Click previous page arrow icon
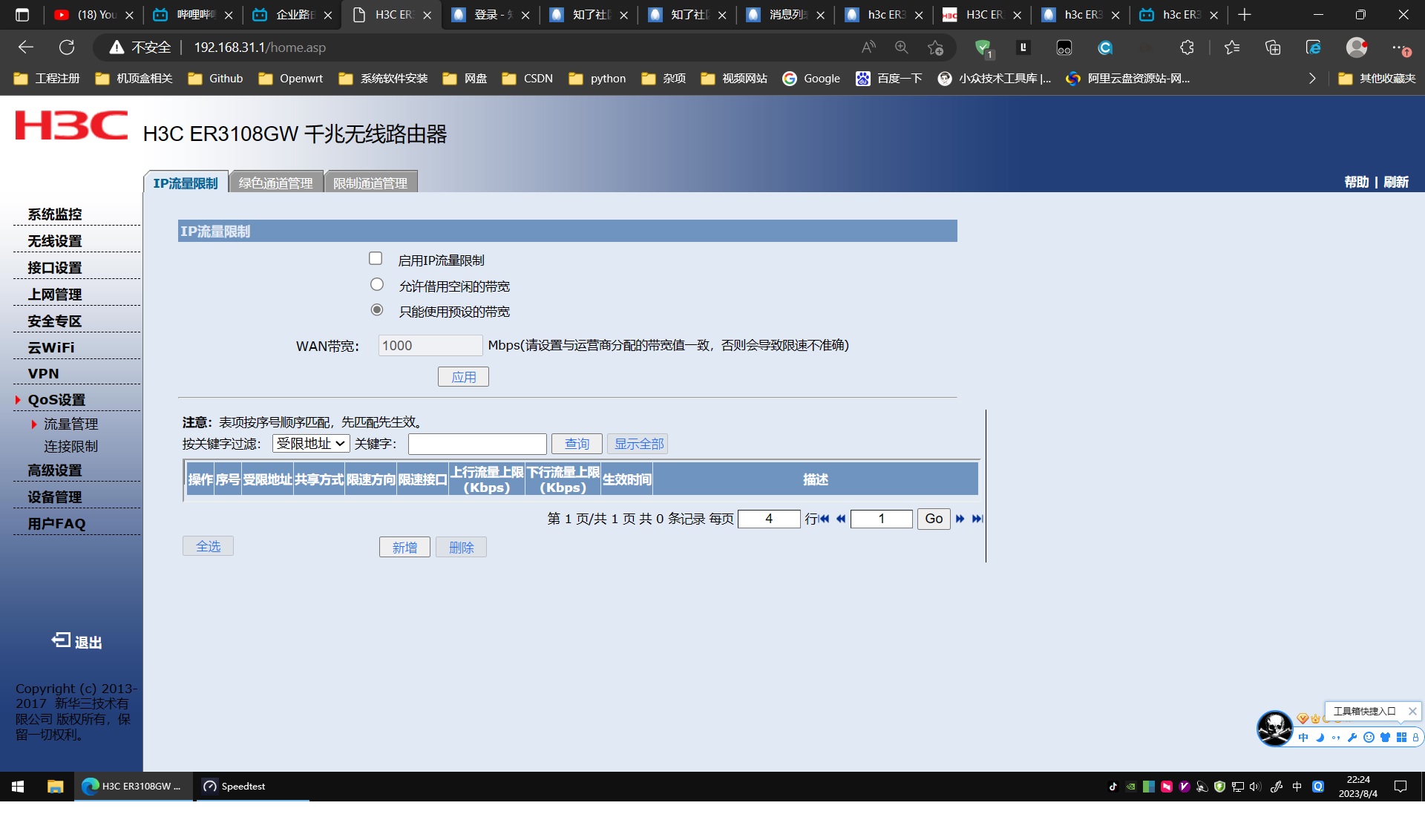The height and width of the screenshot is (840, 1425). 841,519
